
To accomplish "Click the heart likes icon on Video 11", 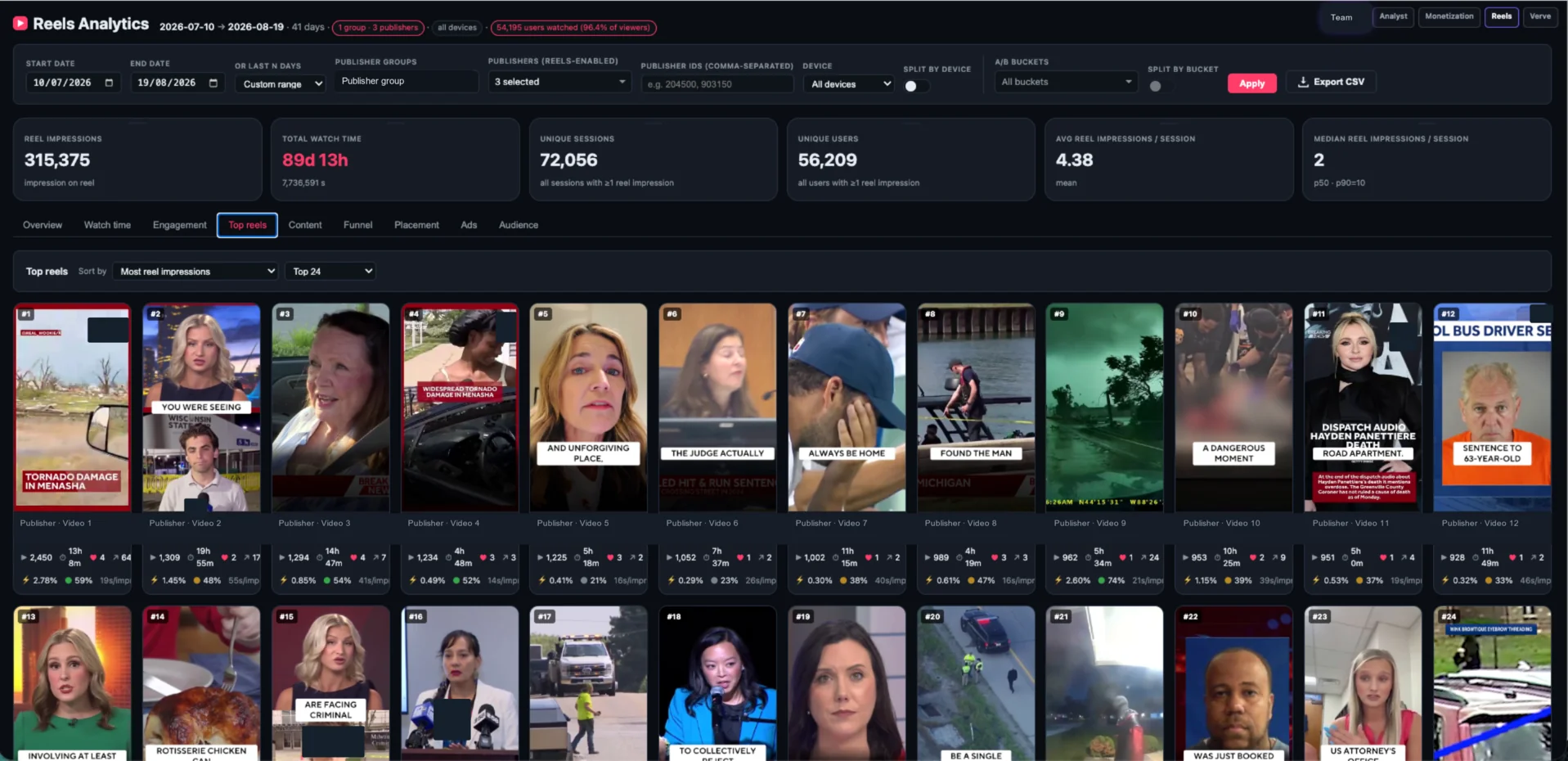I will 1382,557.
